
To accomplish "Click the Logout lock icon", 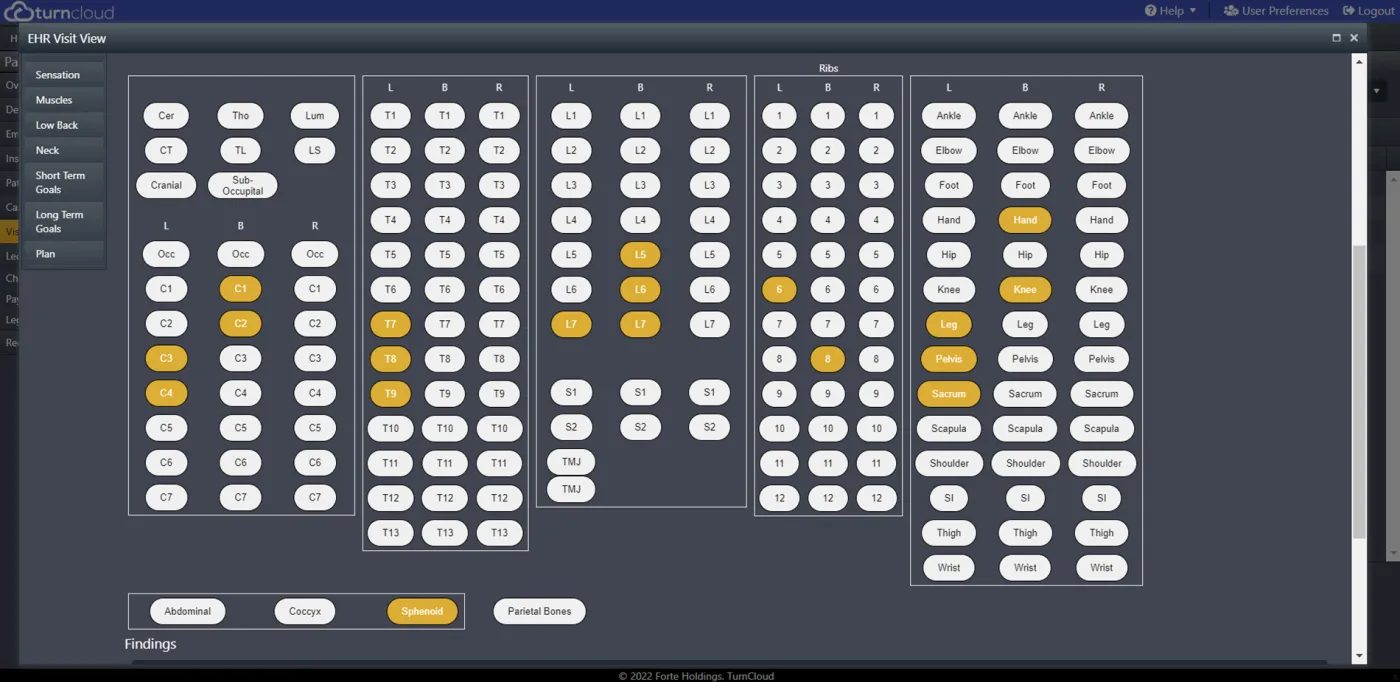I will 1349,11.
